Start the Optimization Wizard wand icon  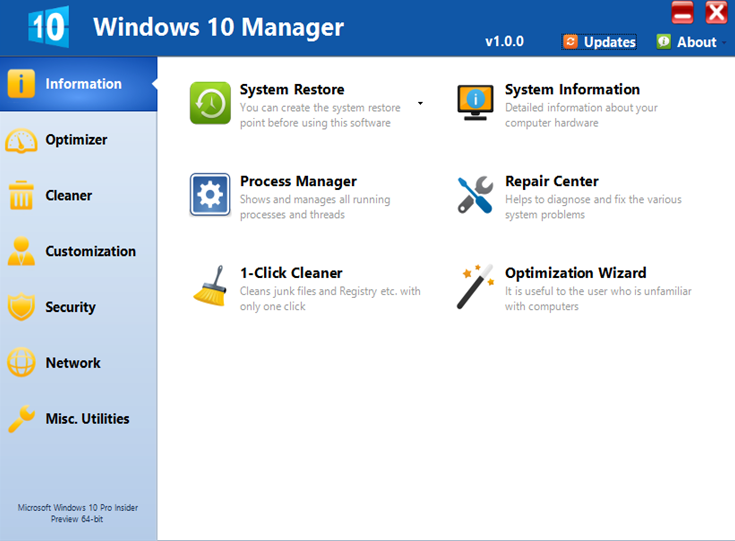coord(475,287)
